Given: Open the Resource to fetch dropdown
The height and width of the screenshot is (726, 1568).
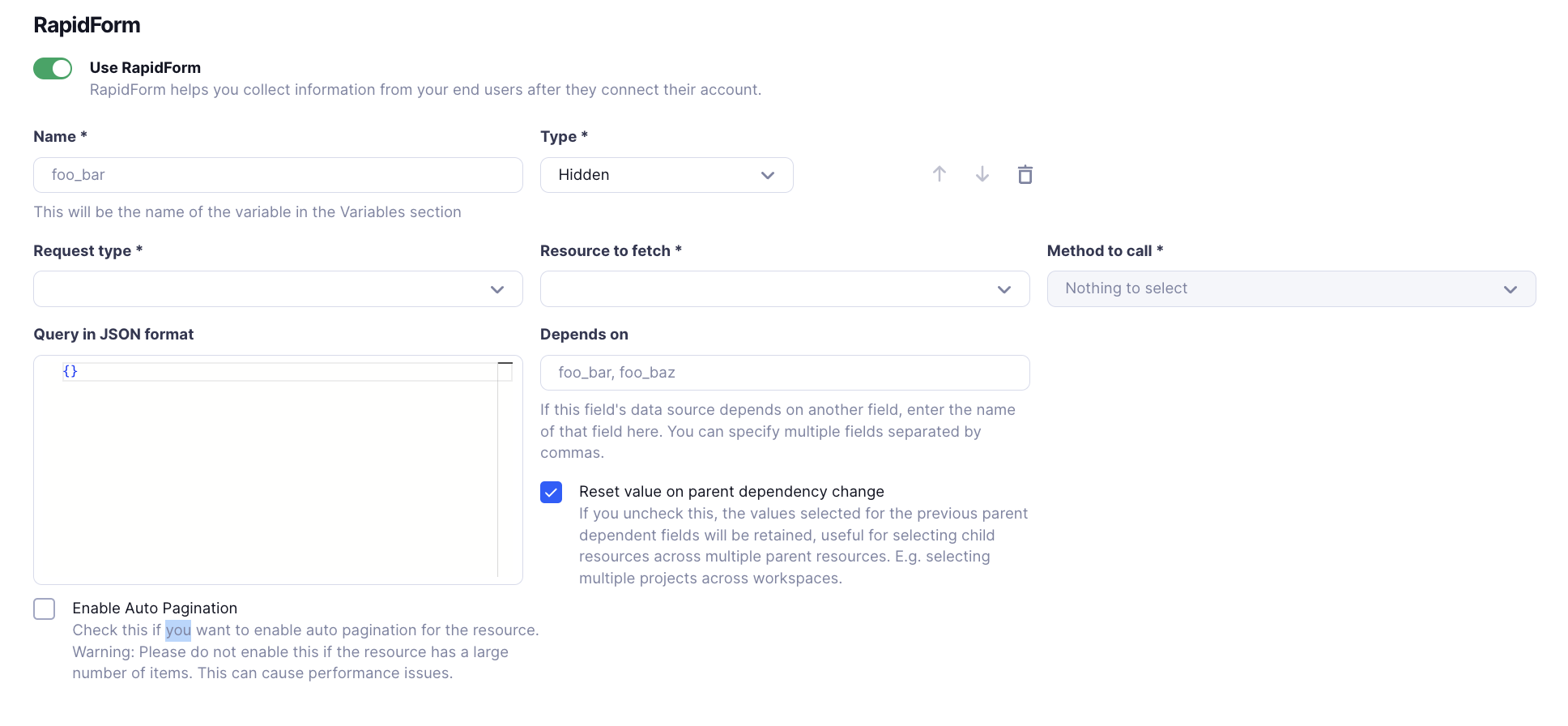Looking at the screenshot, I should [x=785, y=289].
